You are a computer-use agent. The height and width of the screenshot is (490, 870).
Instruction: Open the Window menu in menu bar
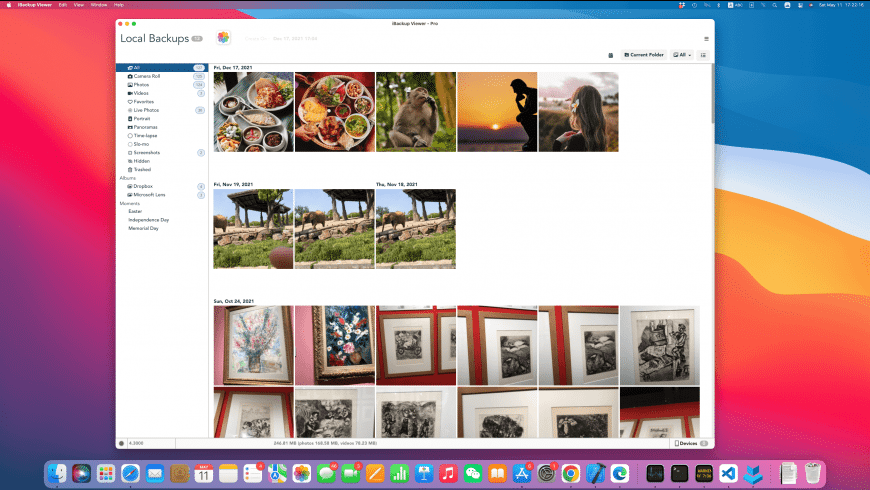[99, 4]
